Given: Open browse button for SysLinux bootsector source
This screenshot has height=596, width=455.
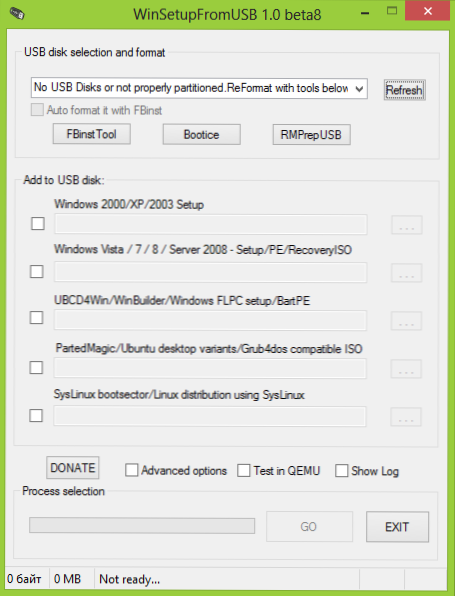Looking at the screenshot, I should (x=406, y=417).
